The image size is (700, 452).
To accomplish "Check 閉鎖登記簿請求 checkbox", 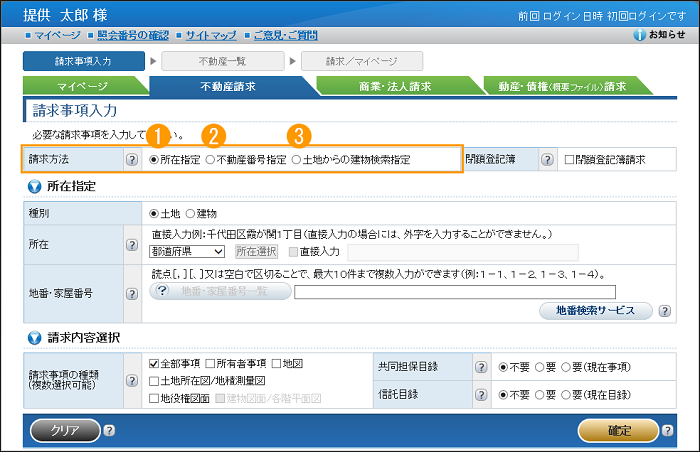I will [x=569, y=160].
